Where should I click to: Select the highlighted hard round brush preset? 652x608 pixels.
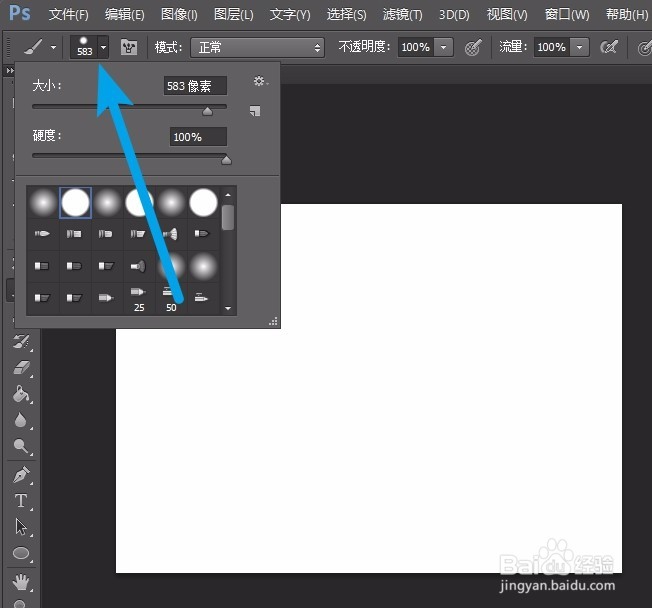click(x=75, y=202)
